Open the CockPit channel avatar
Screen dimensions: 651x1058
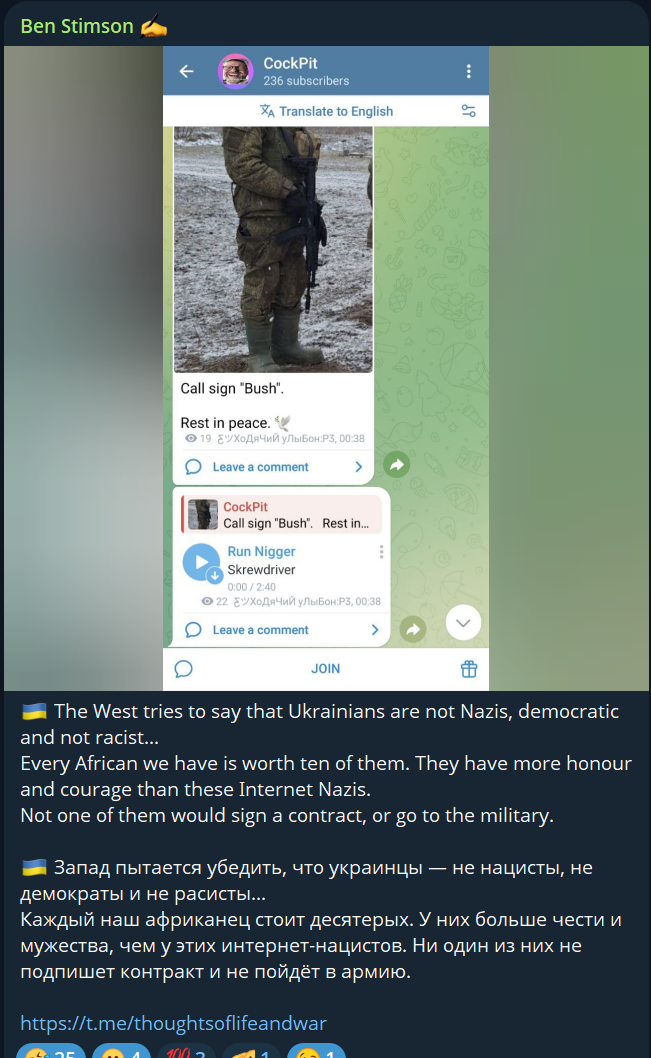[x=235, y=71]
